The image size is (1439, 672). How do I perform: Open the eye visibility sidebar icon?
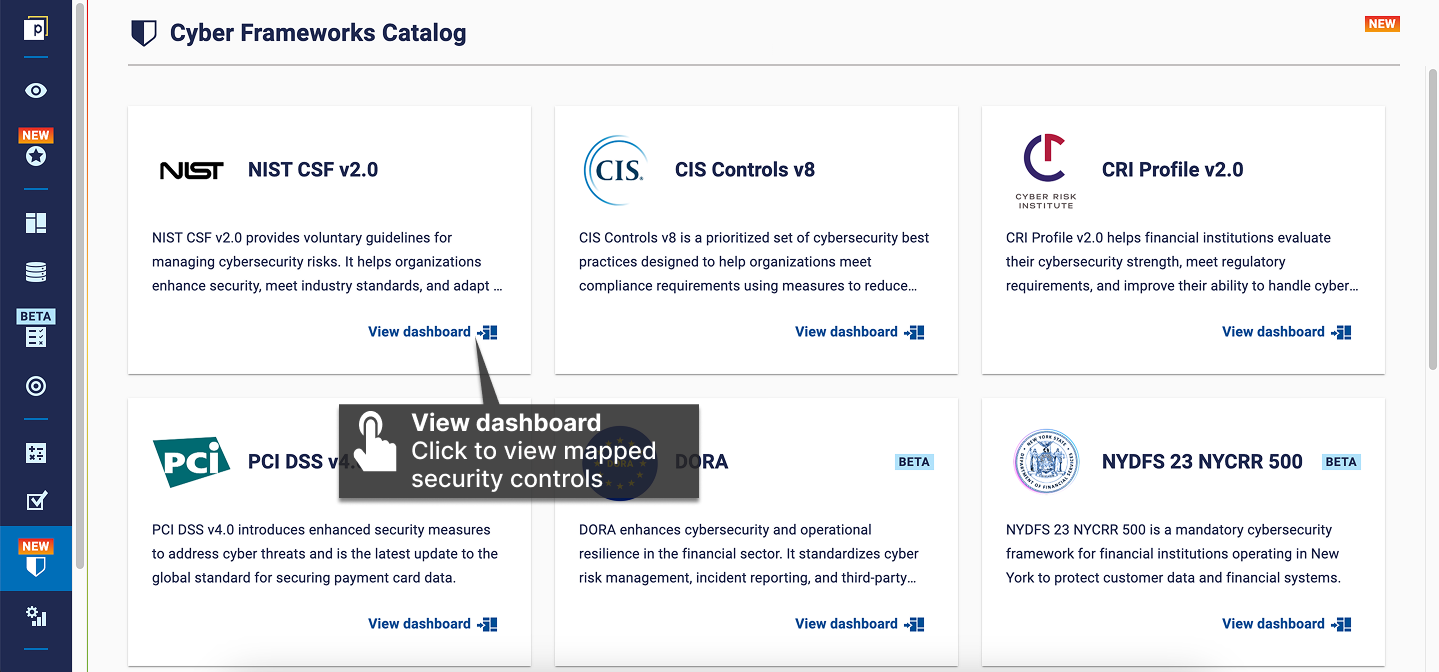point(36,91)
